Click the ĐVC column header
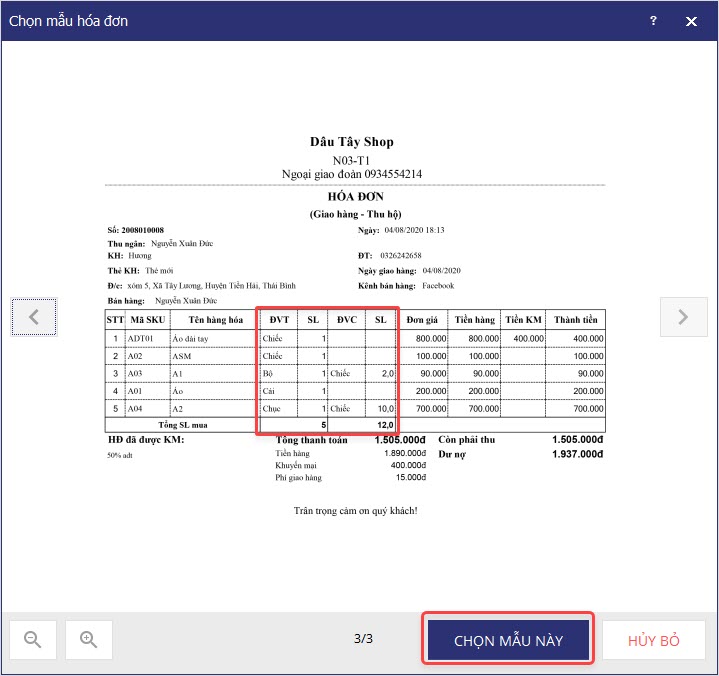 click(347, 320)
